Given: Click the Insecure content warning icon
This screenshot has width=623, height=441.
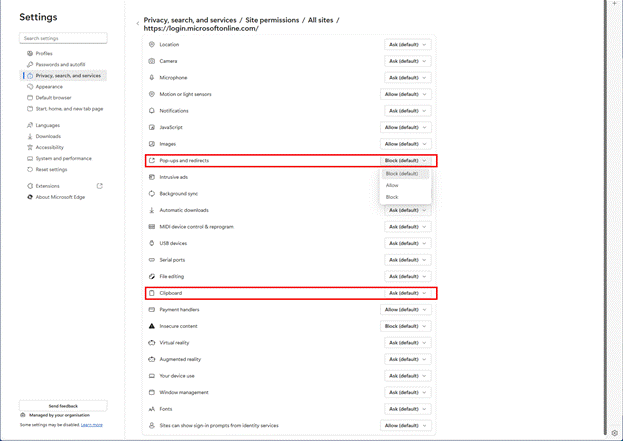Looking at the screenshot, I should [x=152, y=326].
